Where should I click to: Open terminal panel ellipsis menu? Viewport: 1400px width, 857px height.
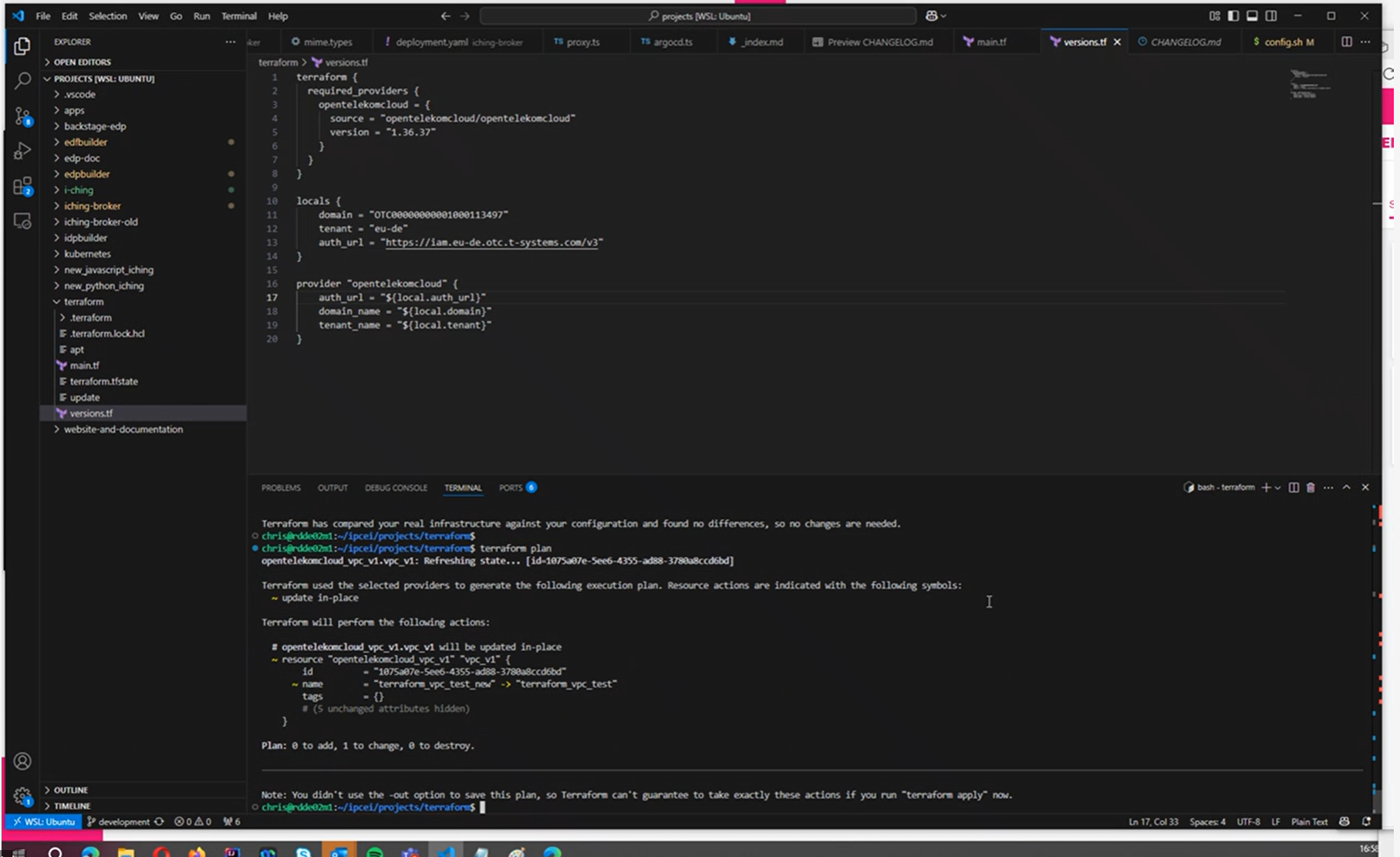[x=1328, y=488]
